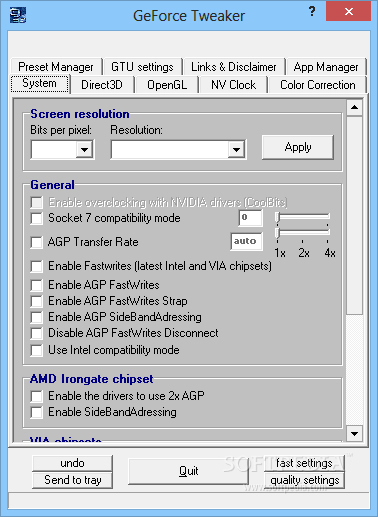Open the Links & Disclaimer tab
Image resolution: width=378 pixels, height=517 pixels.
[234, 67]
